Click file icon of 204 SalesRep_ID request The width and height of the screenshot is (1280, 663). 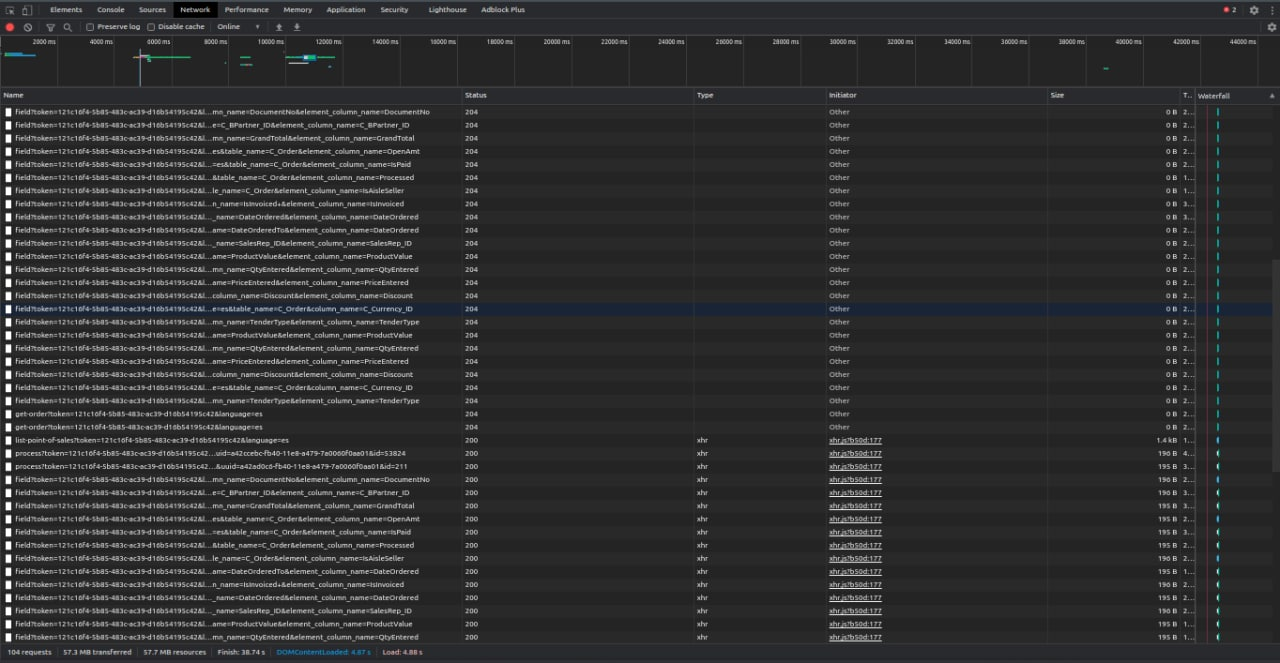[x=9, y=243]
